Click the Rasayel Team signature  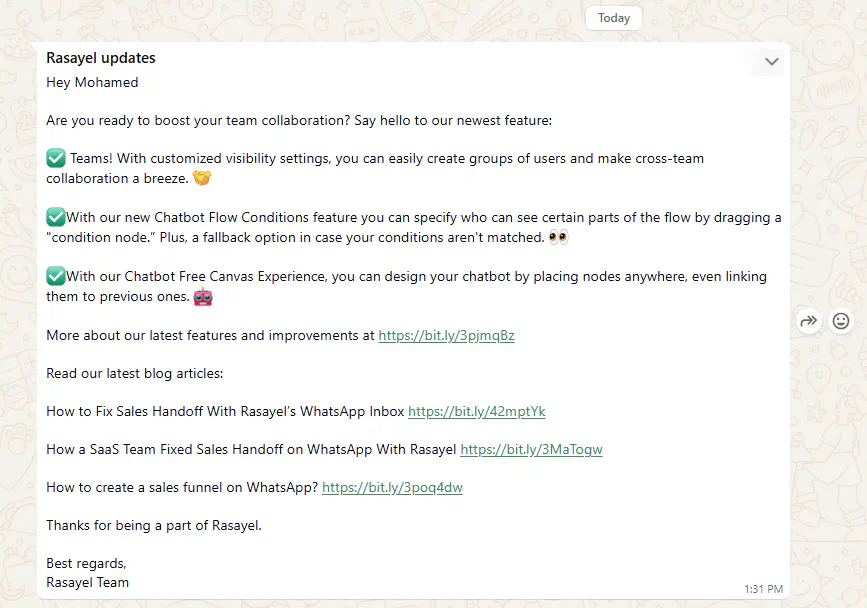(x=87, y=583)
